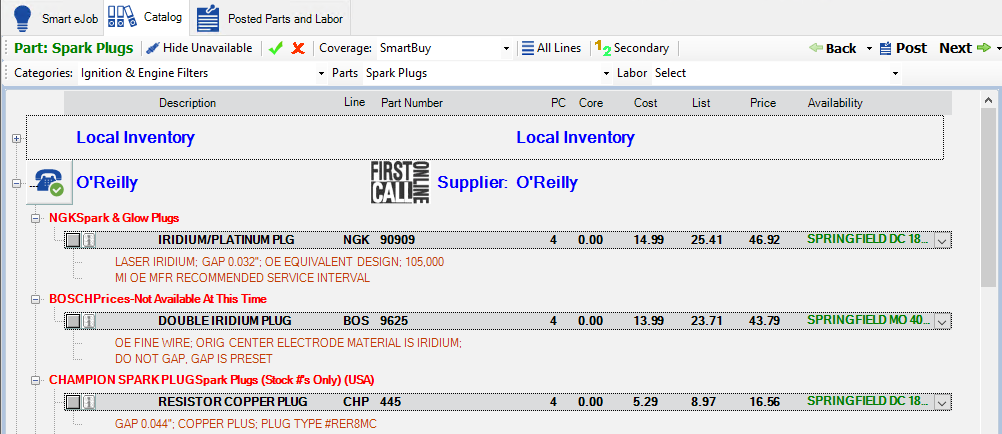The height and width of the screenshot is (434, 1002).
Task: Select DOUBLE IRIDIUM PLUG description
Action: pos(225,321)
